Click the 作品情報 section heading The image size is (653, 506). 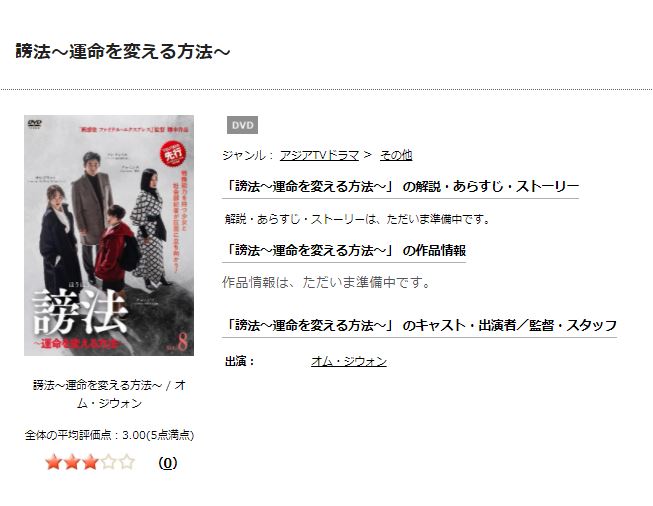pos(344,250)
